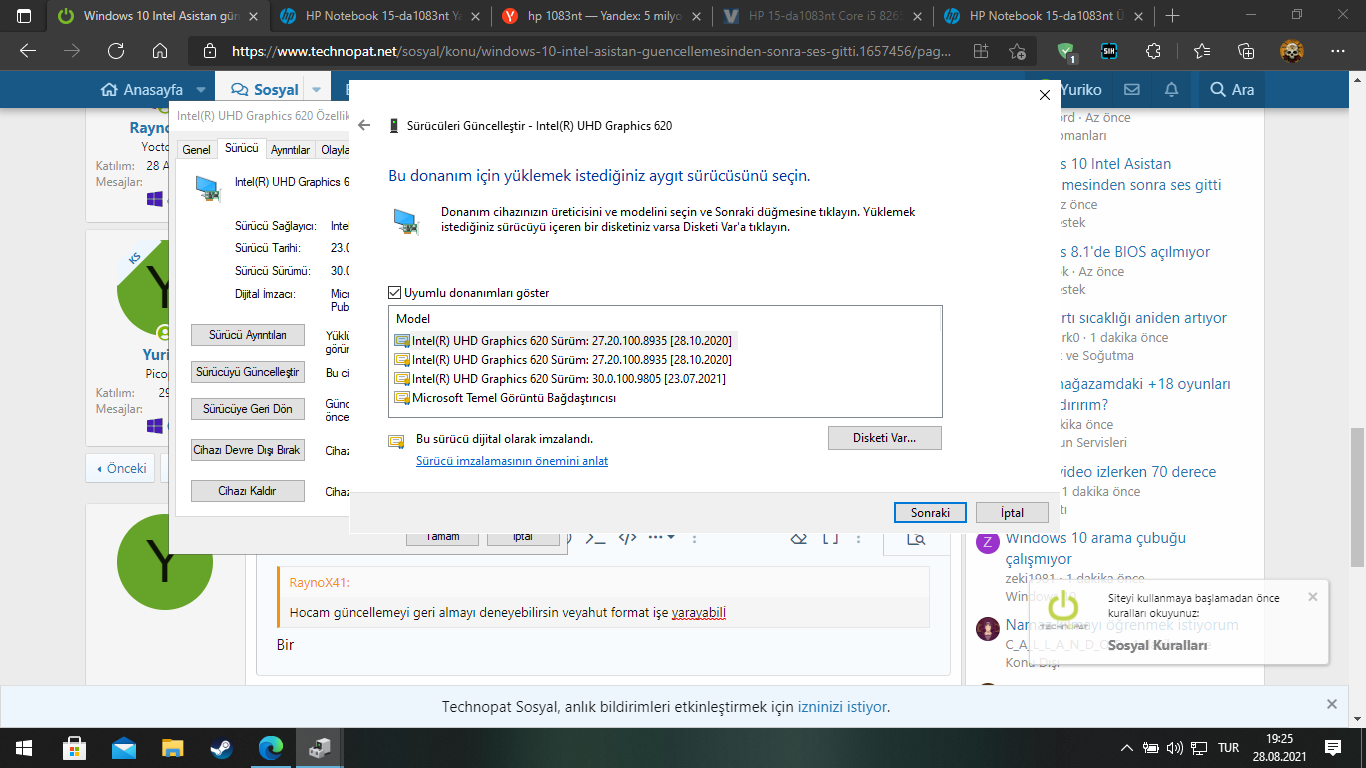This screenshot has width=1366, height=768.
Task: Open the Edge tab actions menu icon
Action: [x=24, y=16]
